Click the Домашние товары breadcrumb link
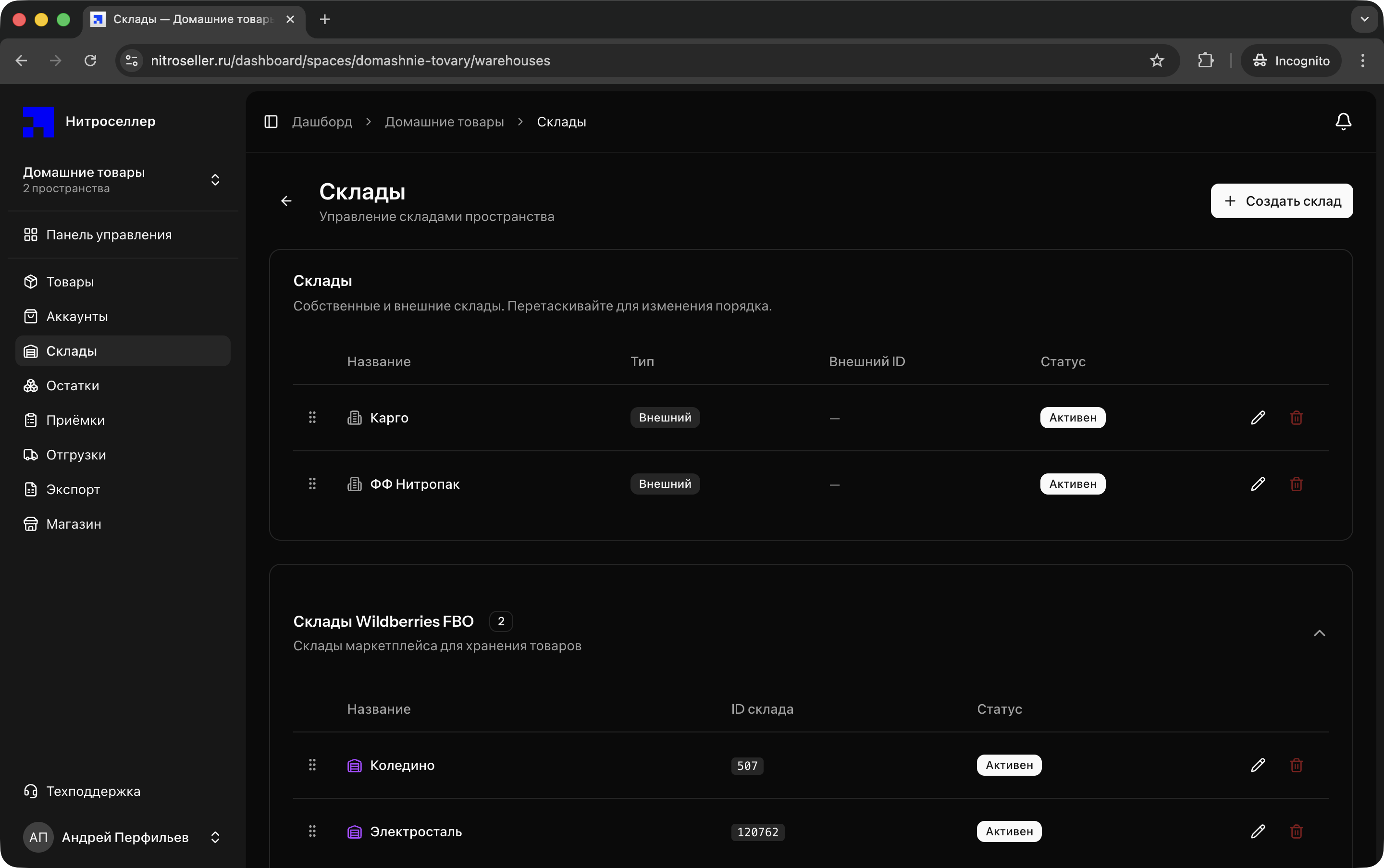The height and width of the screenshot is (868, 1384). pyautogui.click(x=444, y=122)
